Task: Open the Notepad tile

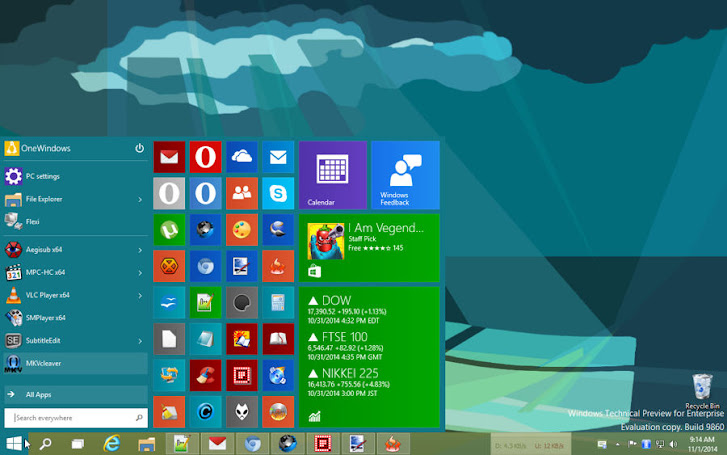Action: click(x=205, y=339)
